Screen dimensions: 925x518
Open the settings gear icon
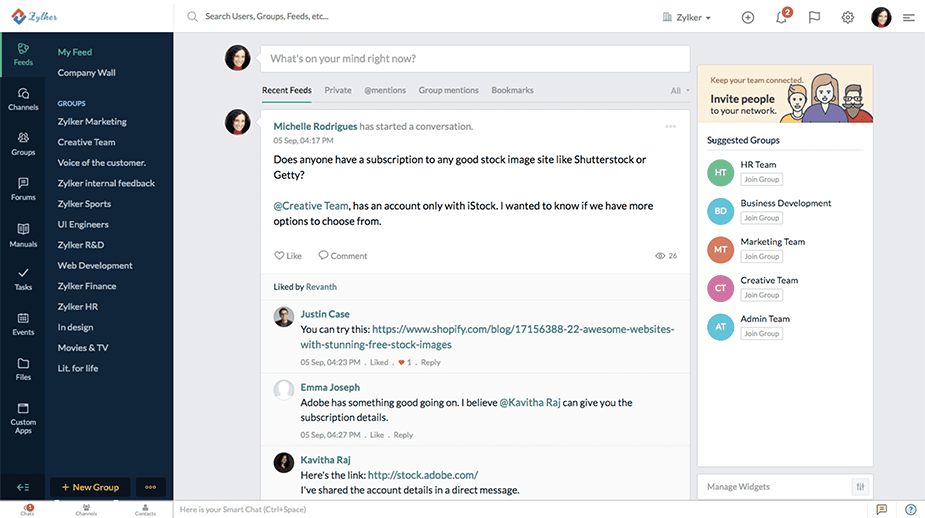click(x=847, y=17)
